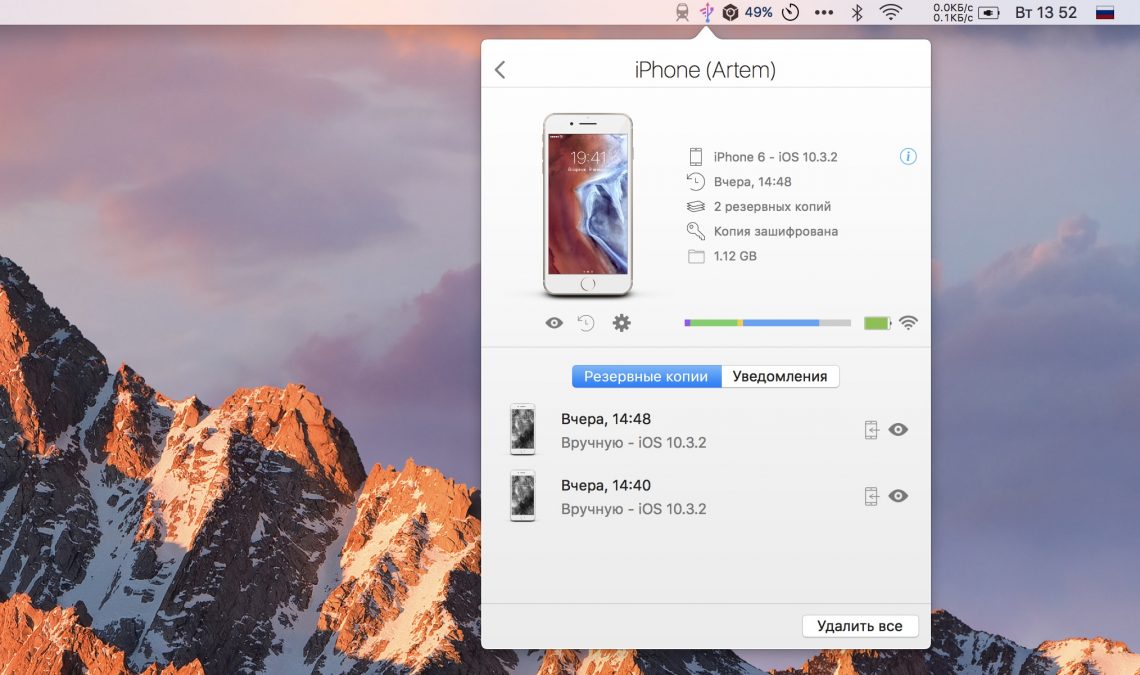Click backup history clock icon under phone
The image size is (1140, 675).
586,323
